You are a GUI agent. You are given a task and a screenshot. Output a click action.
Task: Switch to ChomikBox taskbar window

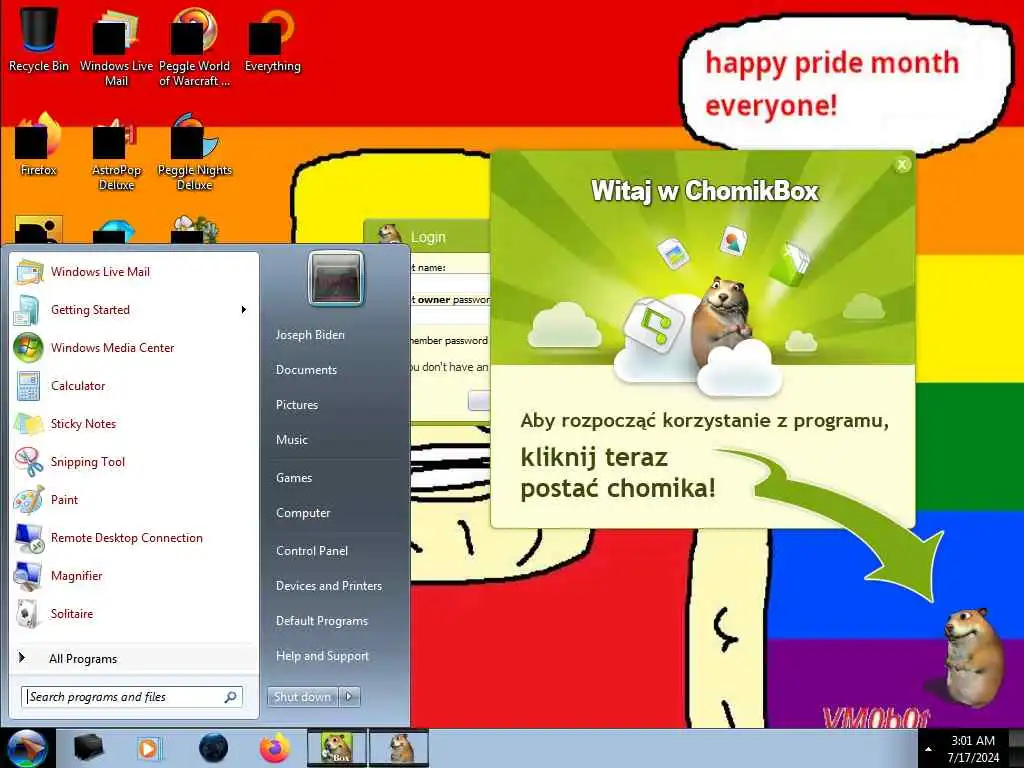(337, 748)
